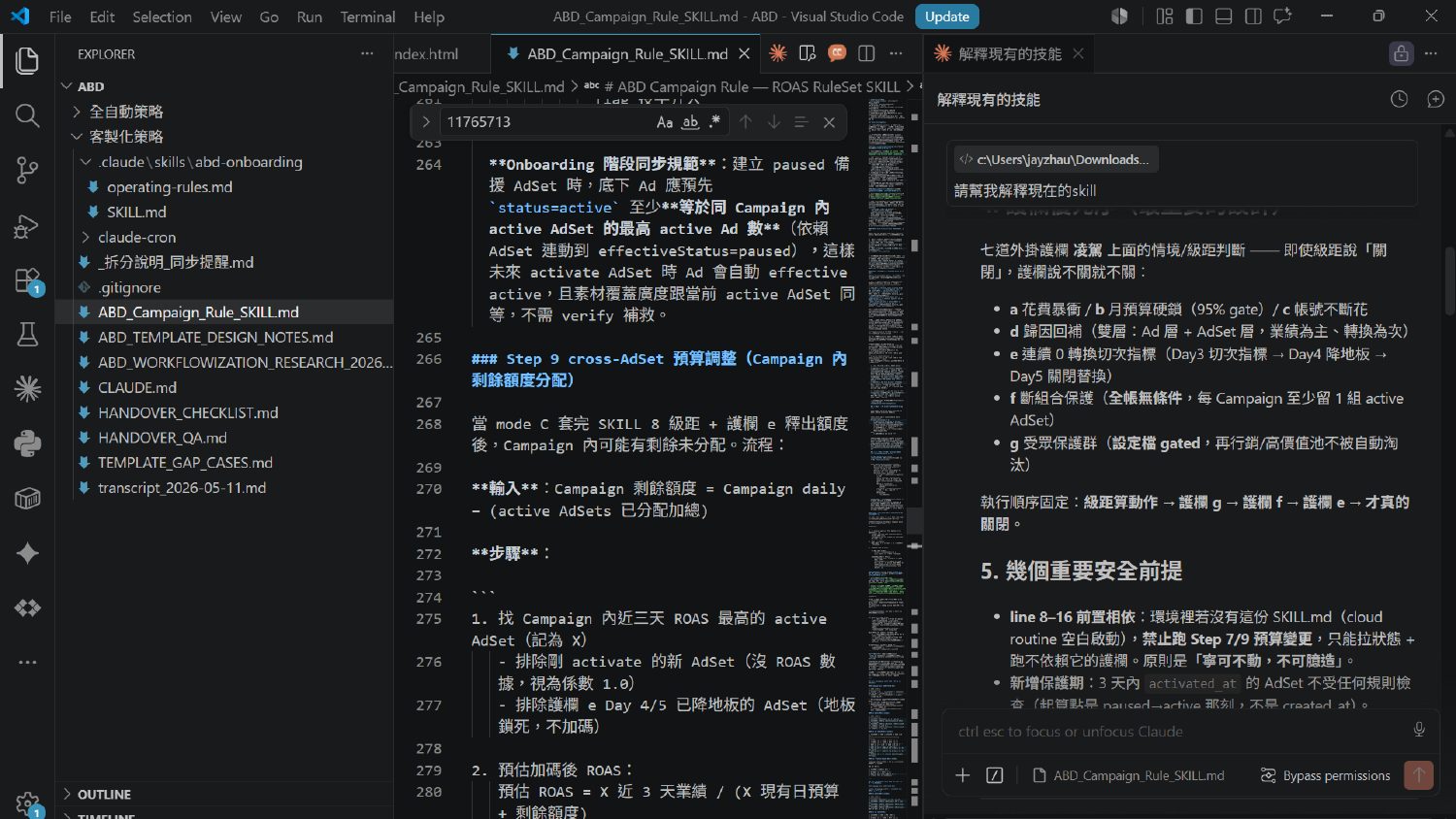Image resolution: width=1456 pixels, height=819 pixels.
Task: Open the Selection menu
Action: click(162, 16)
